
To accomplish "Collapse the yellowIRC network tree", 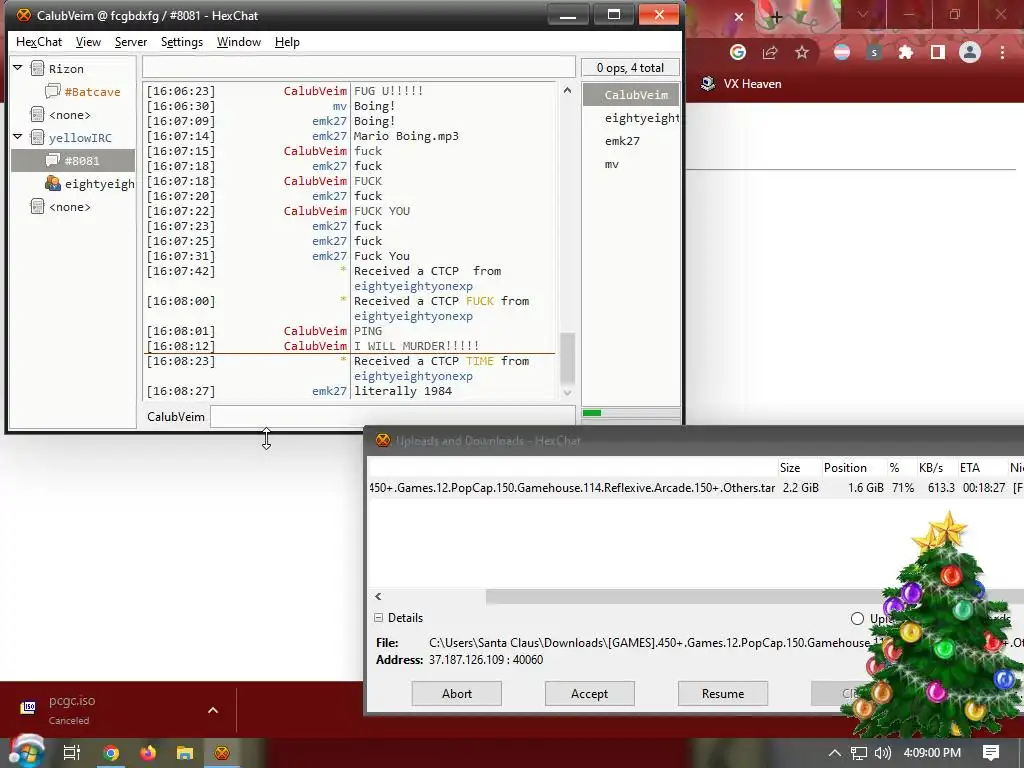I will (x=18, y=137).
